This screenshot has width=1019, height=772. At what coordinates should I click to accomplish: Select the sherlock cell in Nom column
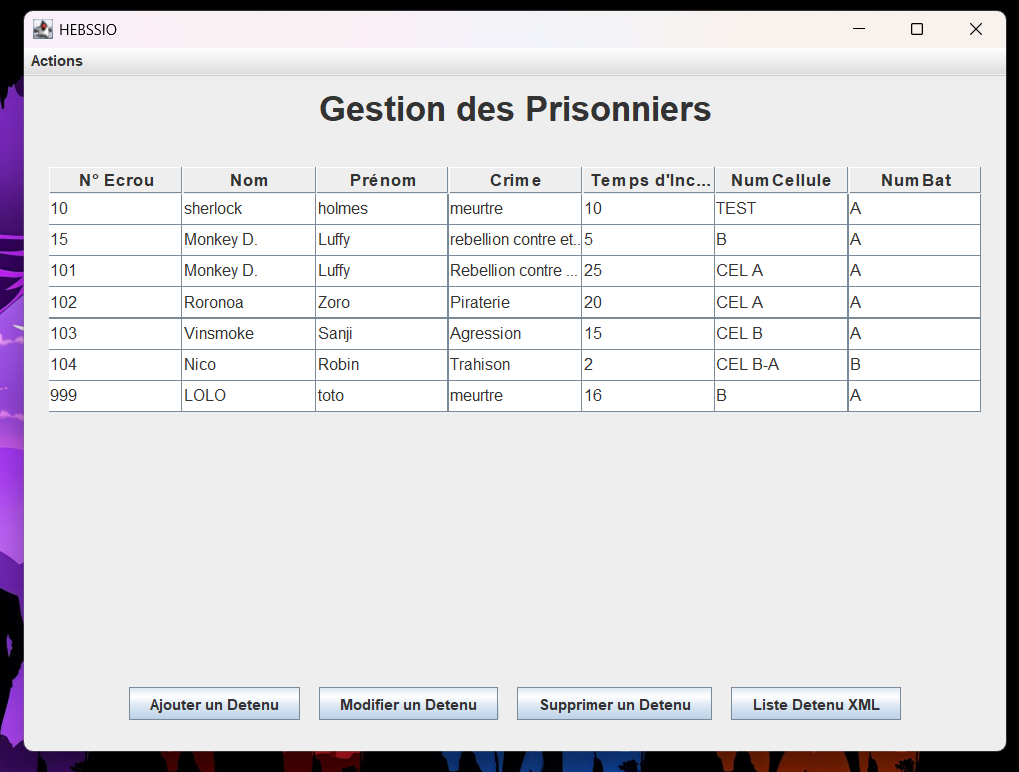coord(248,209)
